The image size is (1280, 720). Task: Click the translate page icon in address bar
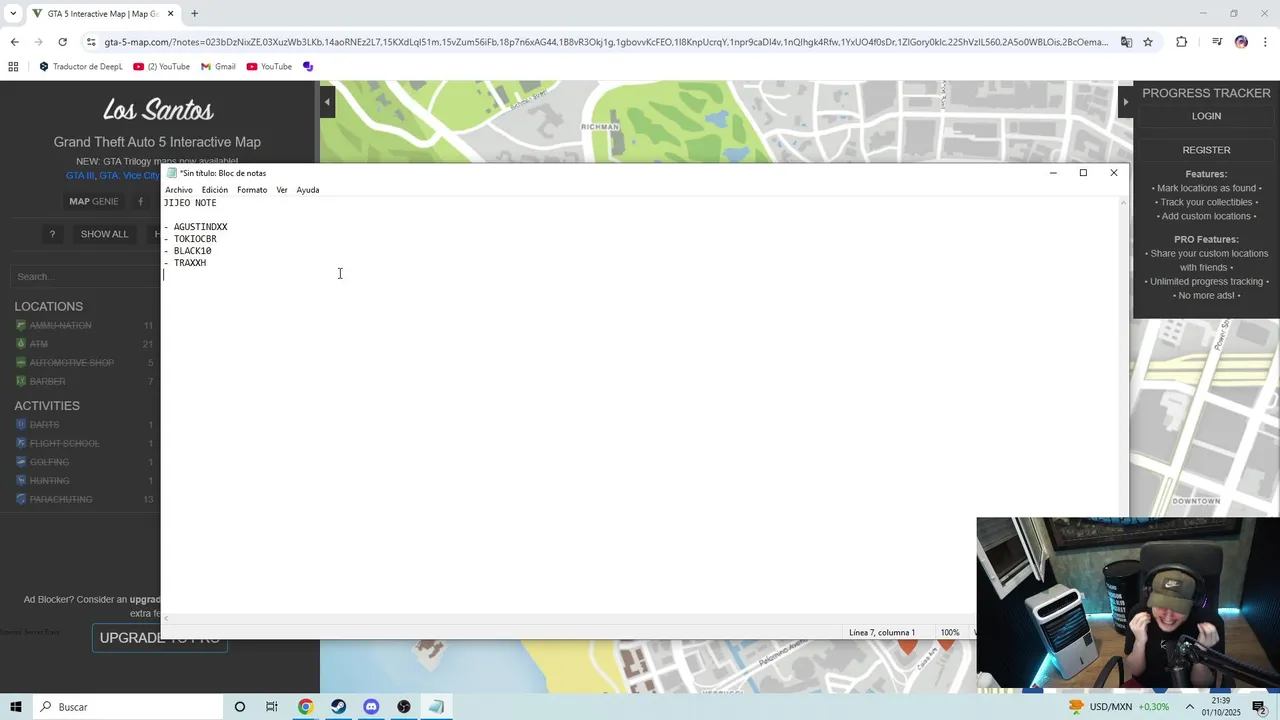tap(1126, 42)
